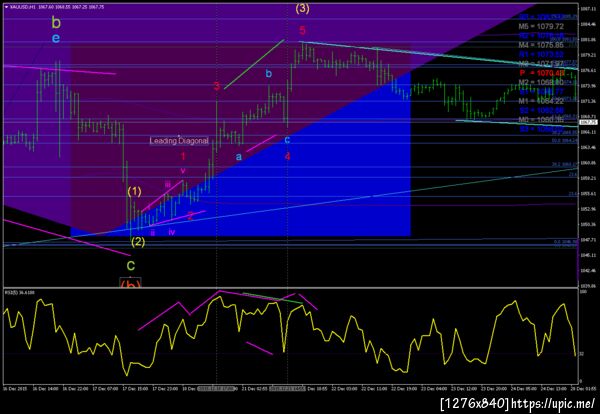The image size is (600, 414).
Task: Click the yellow (3) wave label
Action: [302, 8]
